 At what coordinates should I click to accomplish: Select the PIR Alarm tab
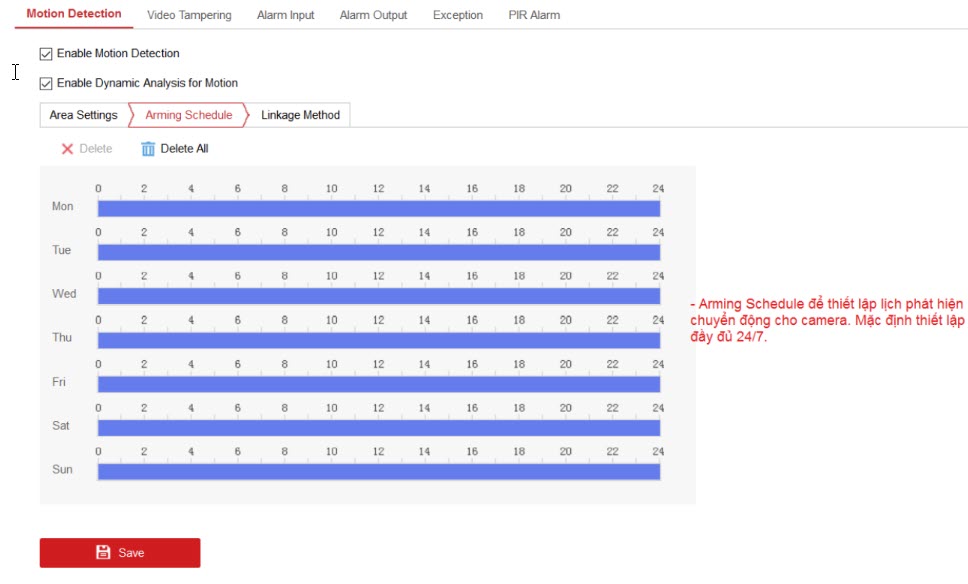[534, 15]
